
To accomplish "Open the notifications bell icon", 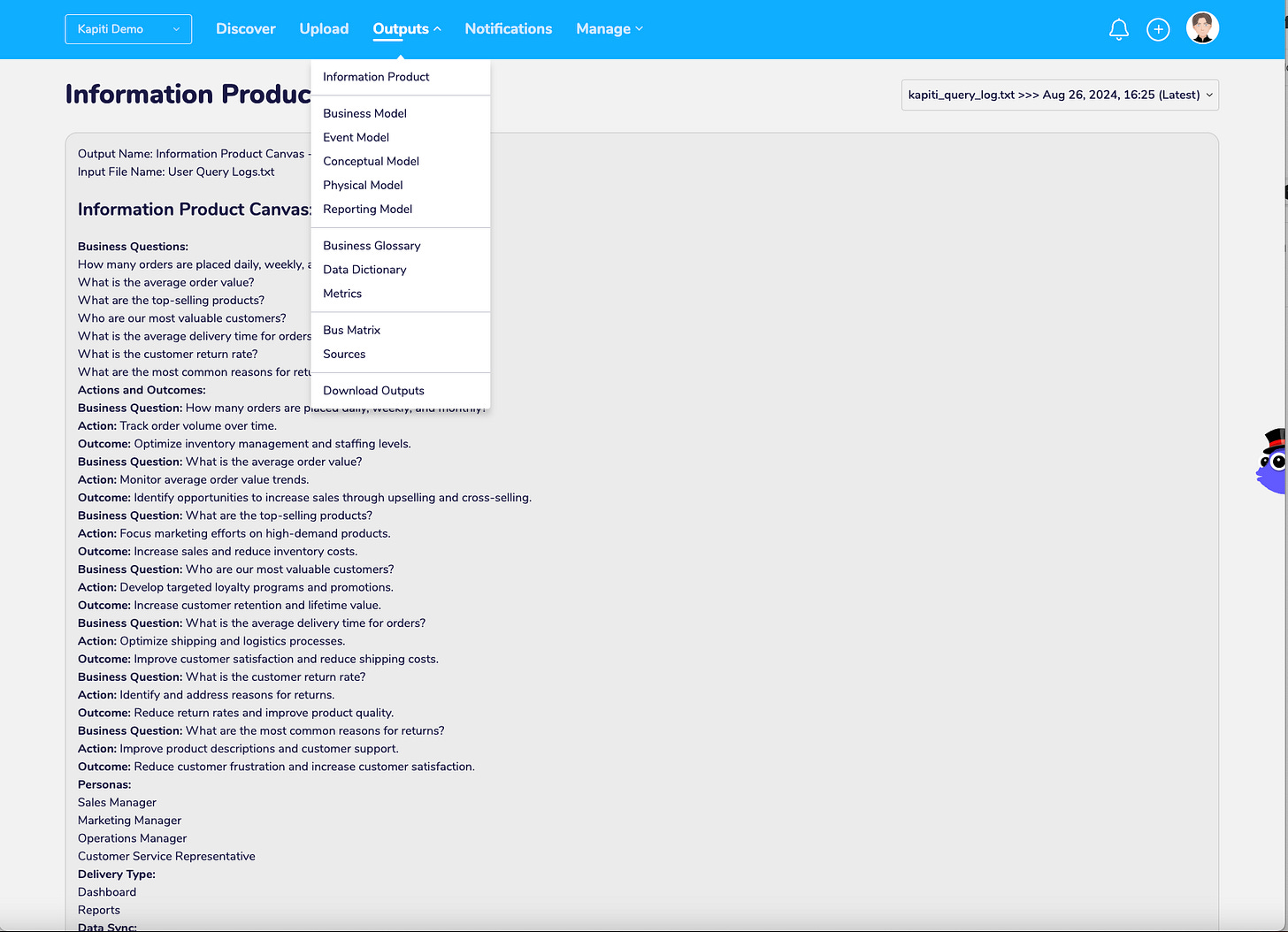I will [1118, 29].
